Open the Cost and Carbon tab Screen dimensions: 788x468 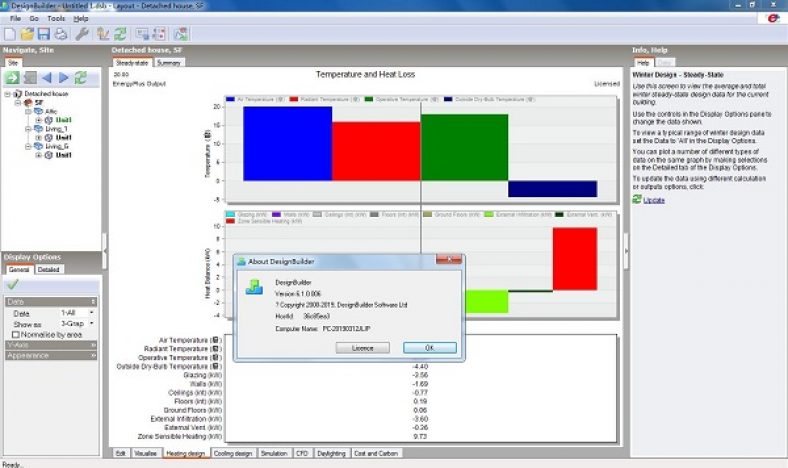click(x=376, y=453)
